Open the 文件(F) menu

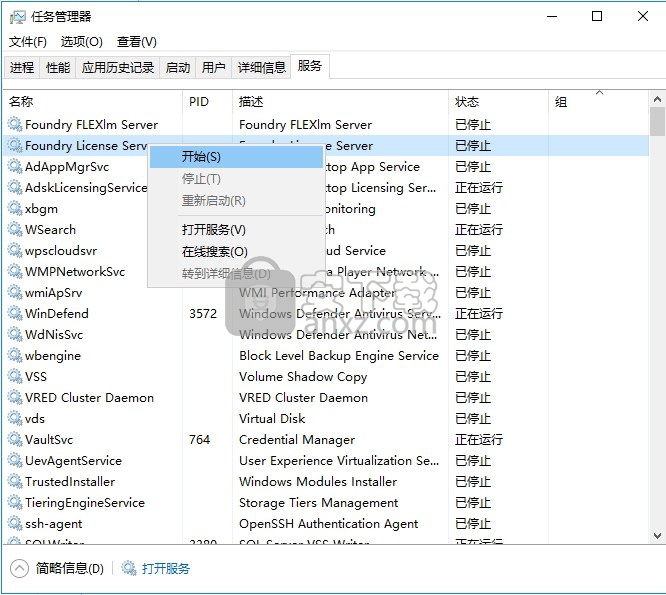click(x=28, y=42)
